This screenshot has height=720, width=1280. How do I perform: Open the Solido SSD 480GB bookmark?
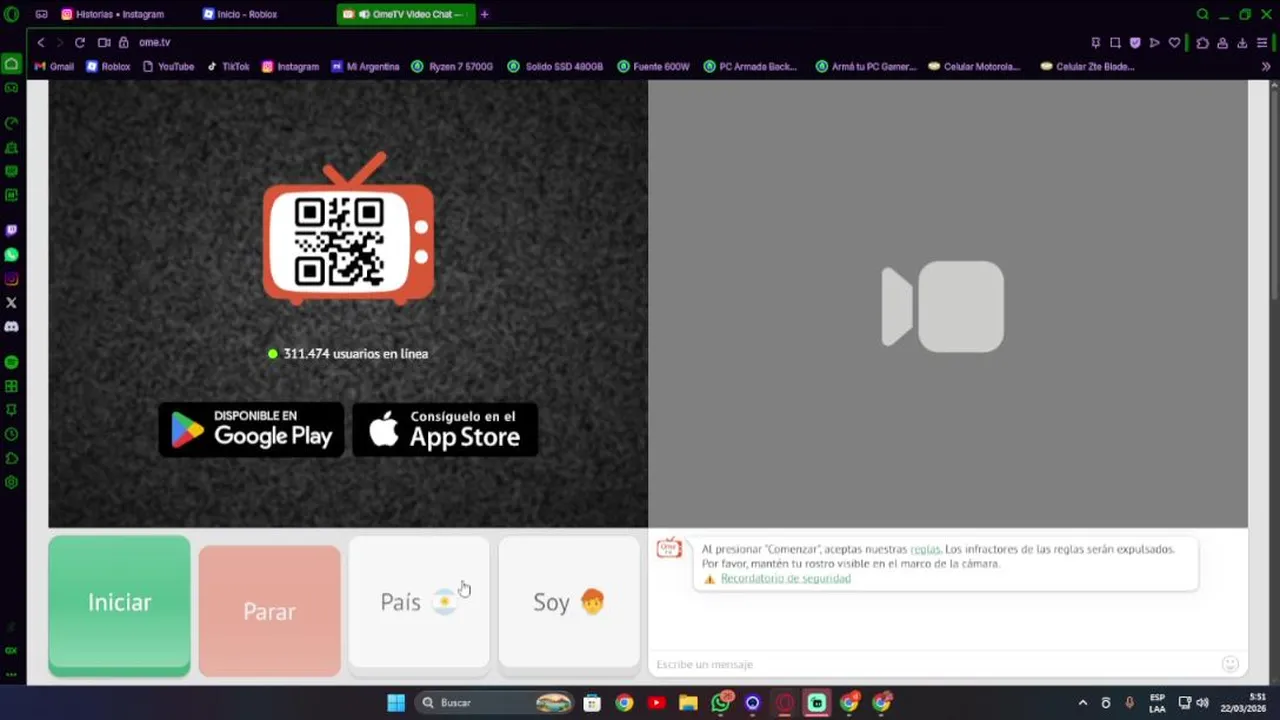pos(555,67)
